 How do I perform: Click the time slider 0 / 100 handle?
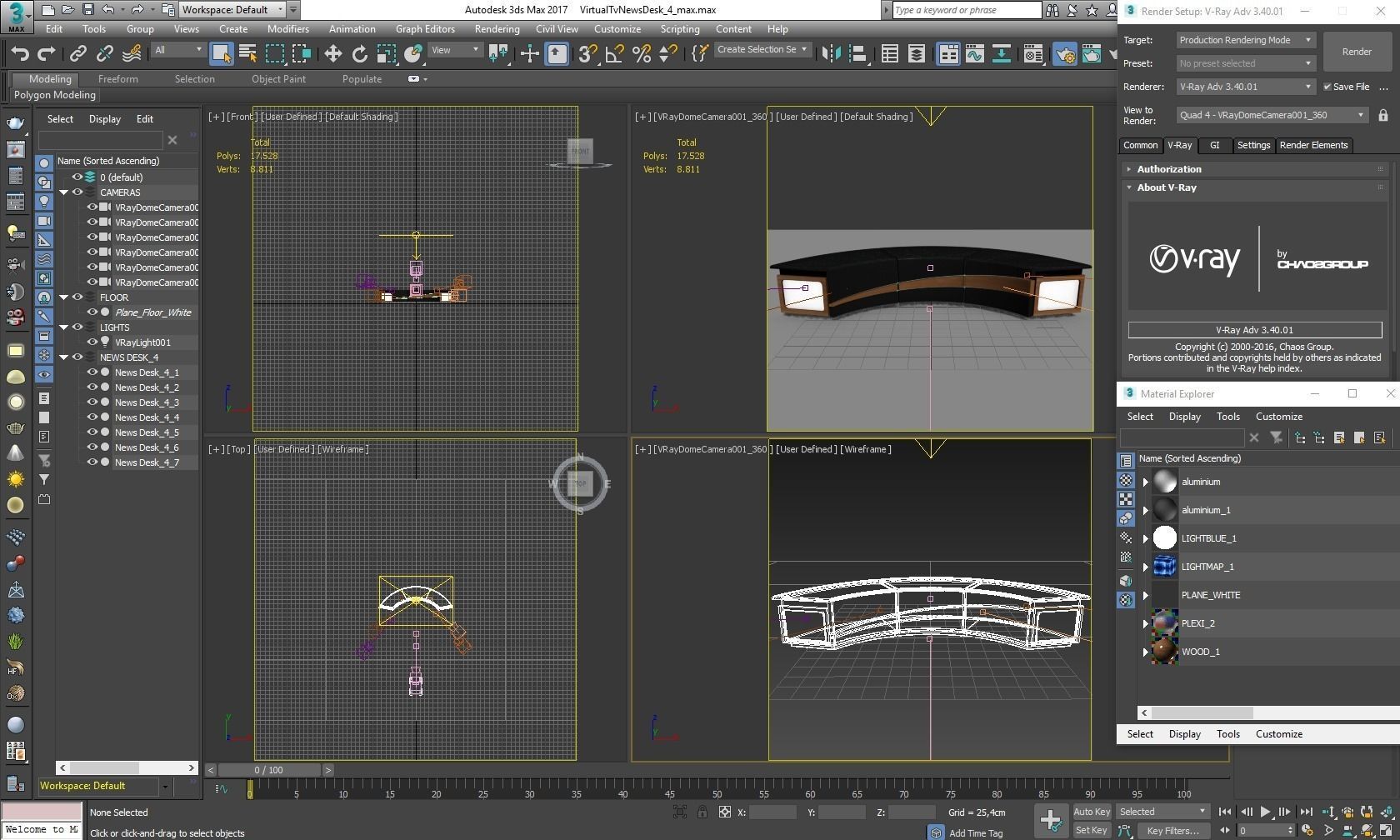pyautogui.click(x=268, y=770)
